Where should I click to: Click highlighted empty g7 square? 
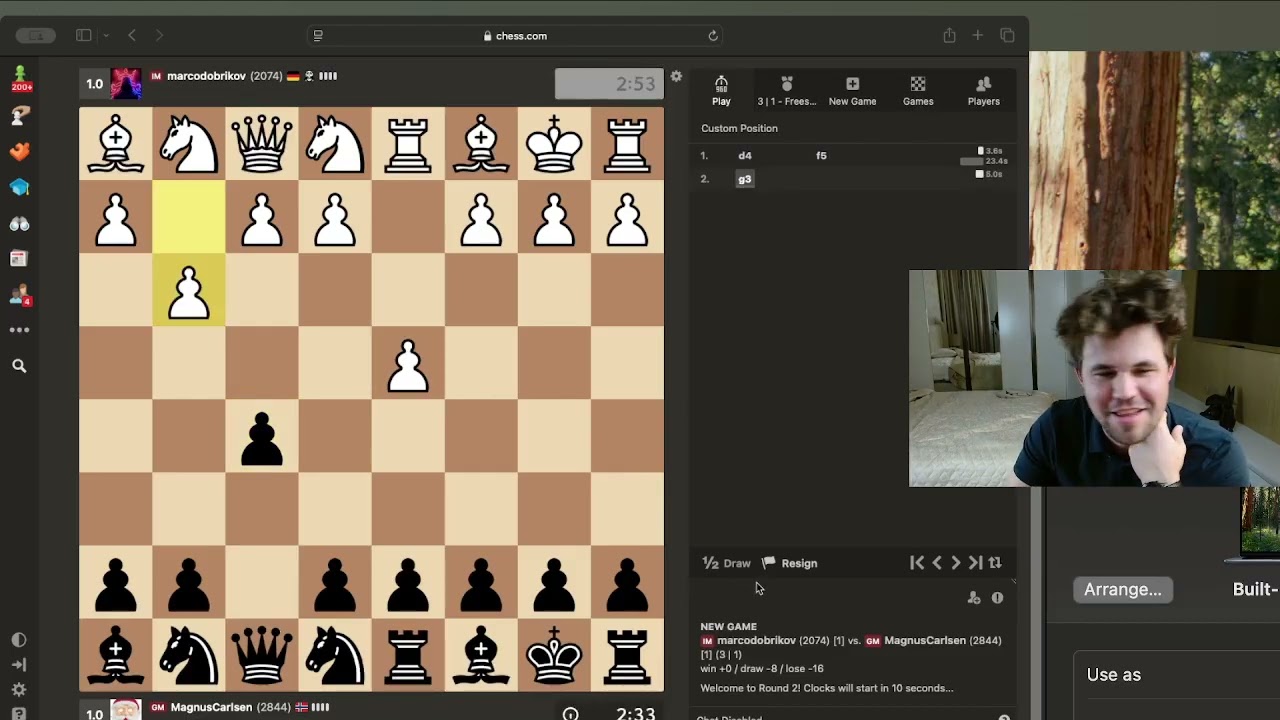[189, 217]
